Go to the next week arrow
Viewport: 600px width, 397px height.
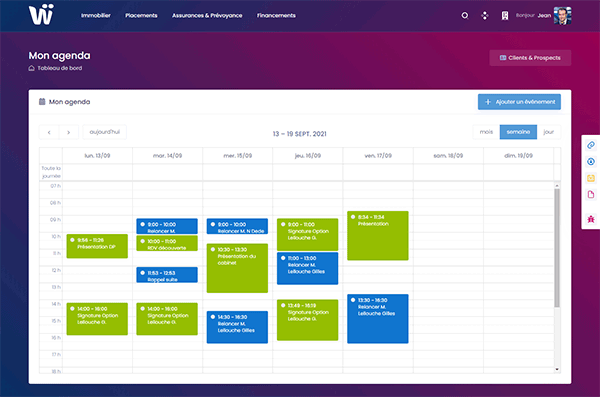69,132
